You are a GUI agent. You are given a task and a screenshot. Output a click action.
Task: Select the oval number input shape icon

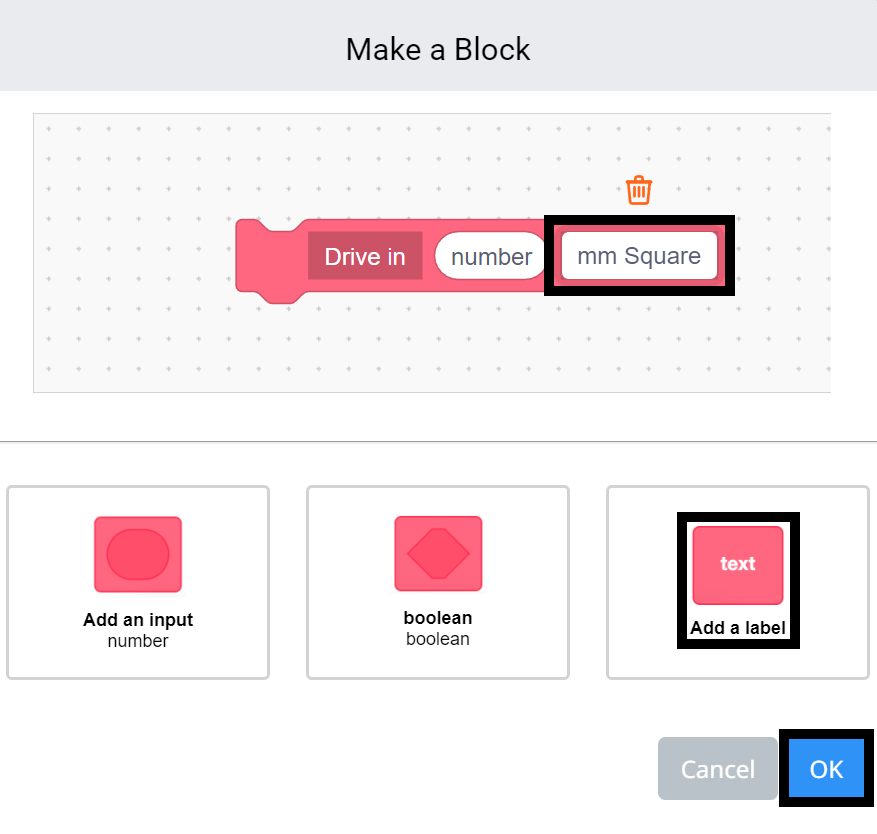tap(137, 553)
